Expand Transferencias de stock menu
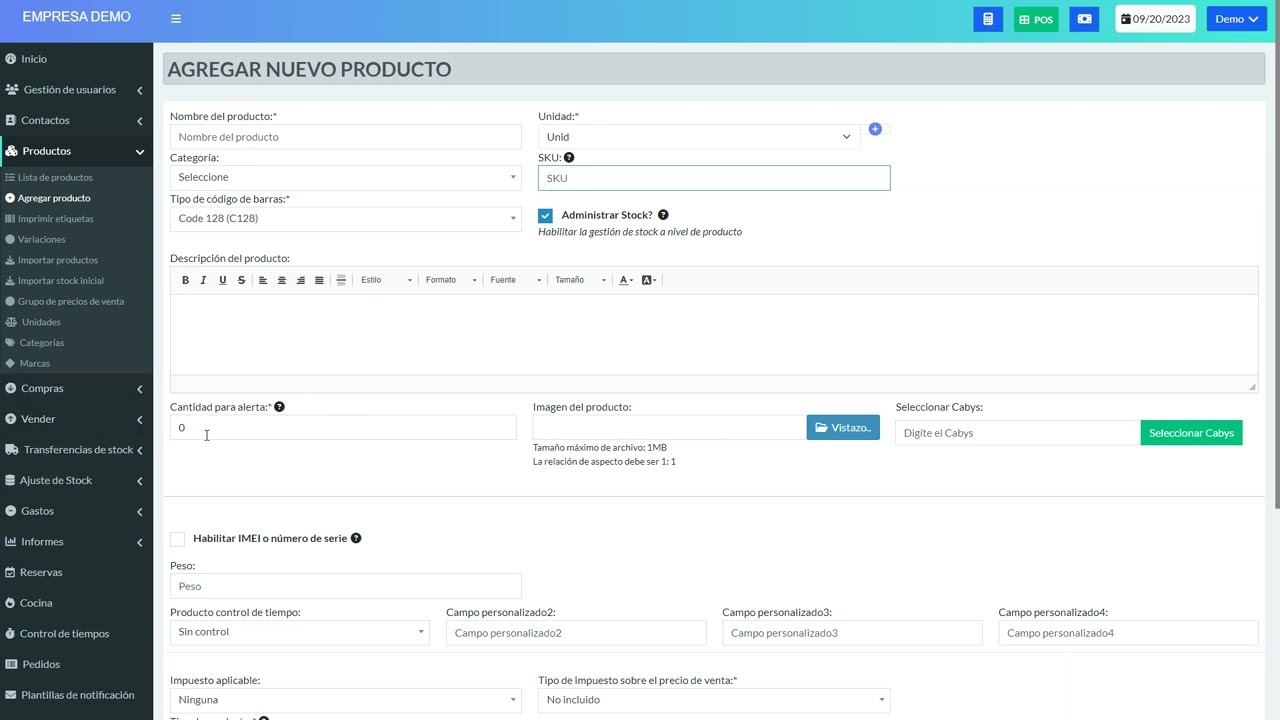Screen dimensions: 1280x720 pos(76,450)
